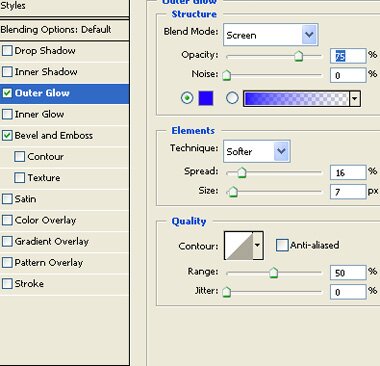
Task: Click the Opacity slider handle
Action: 298,56
